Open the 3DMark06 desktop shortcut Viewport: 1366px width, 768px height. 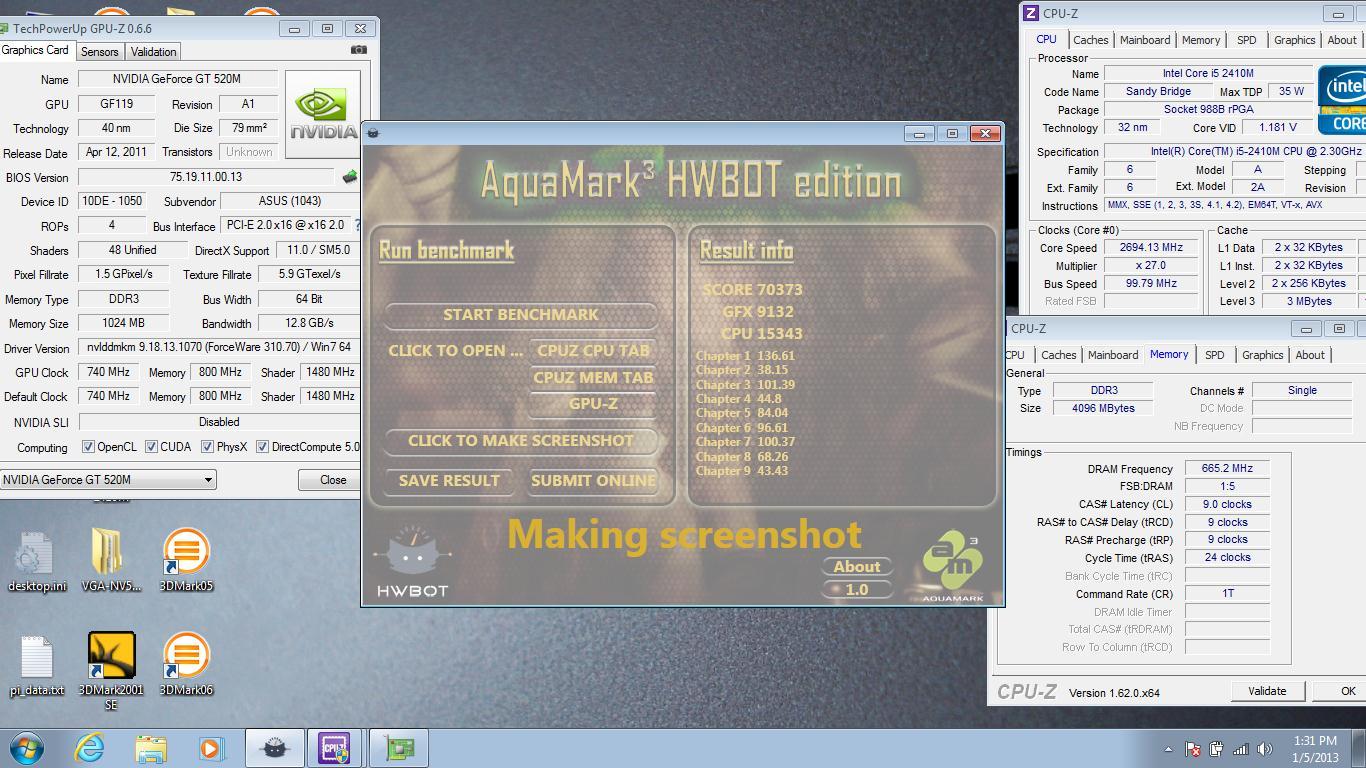[186, 666]
